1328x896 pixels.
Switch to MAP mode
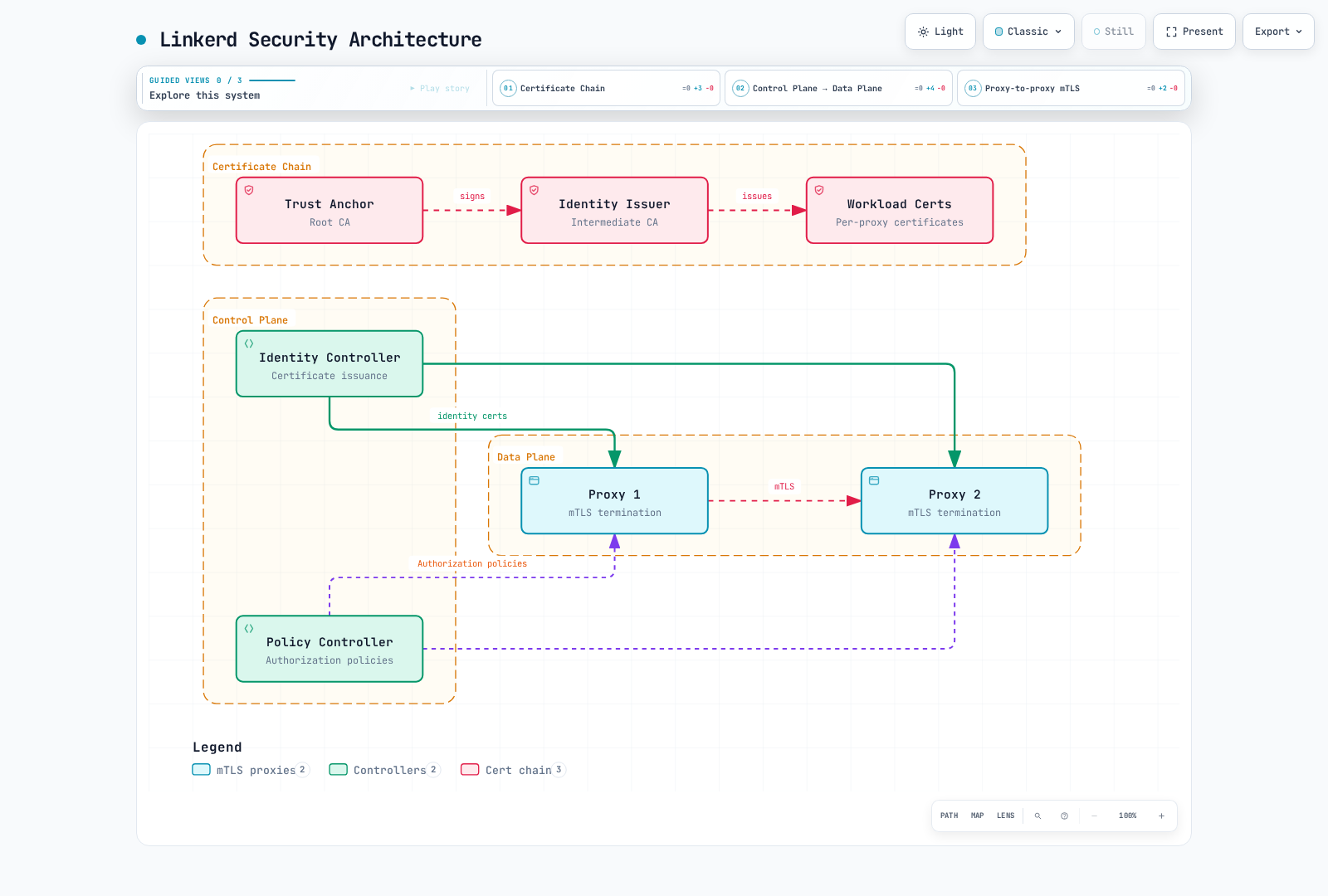click(977, 816)
